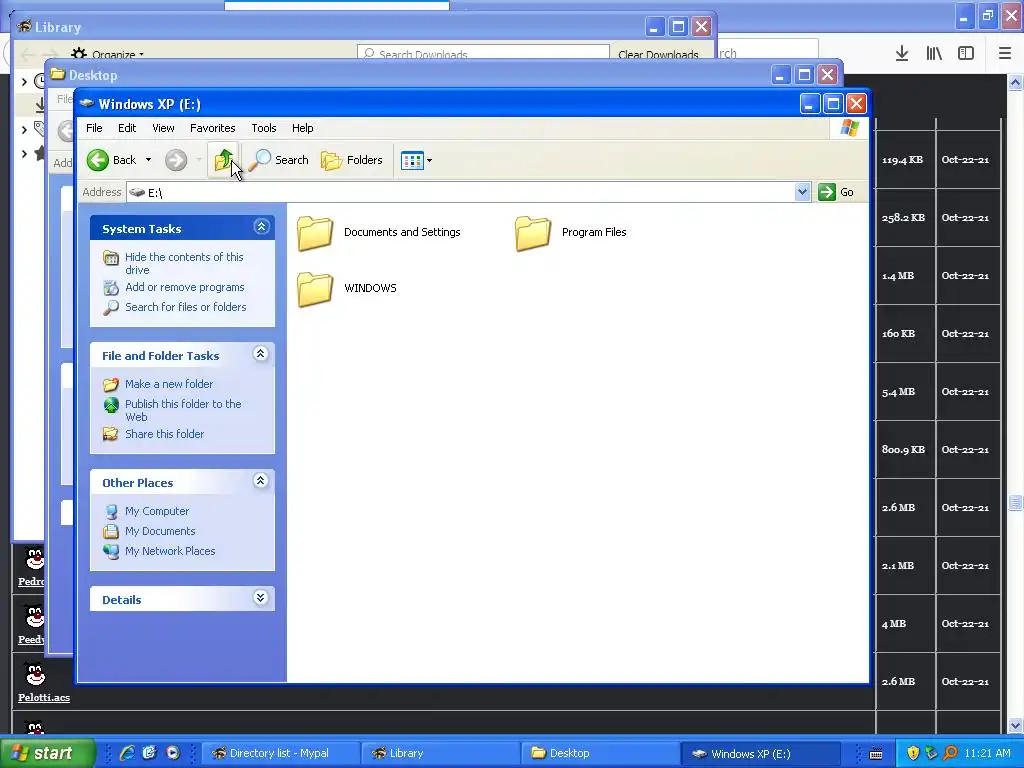Click the 800.9 KB size cell
The height and width of the screenshot is (768, 1024).
point(903,449)
